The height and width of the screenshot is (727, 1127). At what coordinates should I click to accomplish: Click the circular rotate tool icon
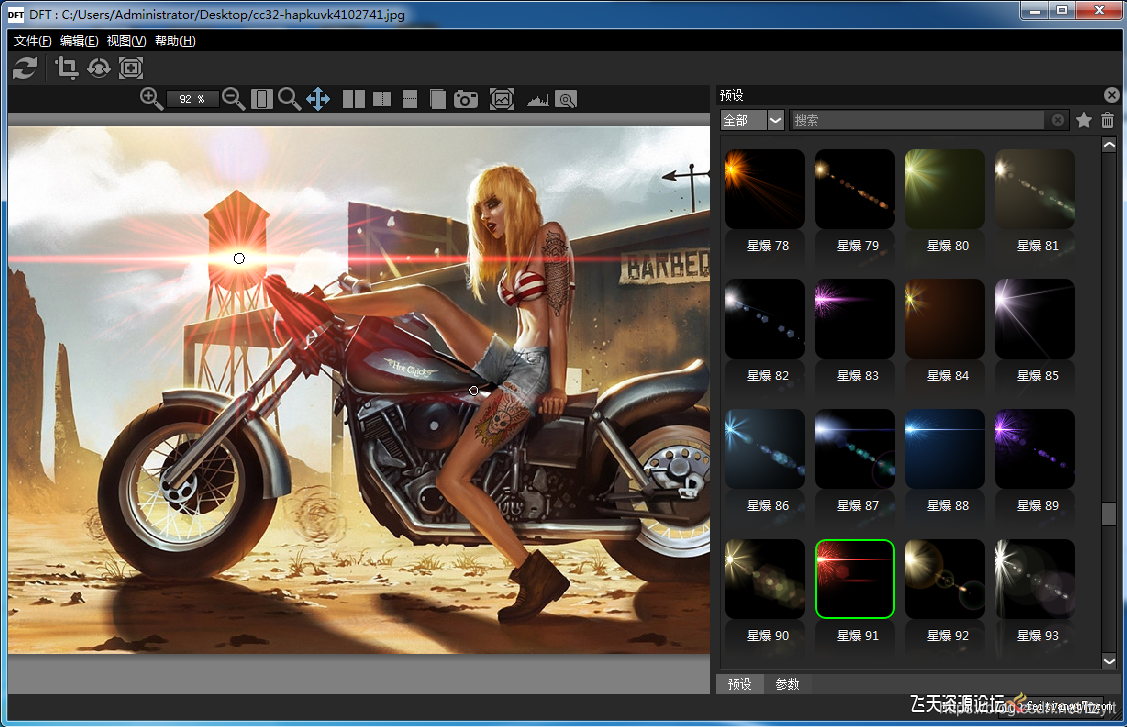coord(98,68)
